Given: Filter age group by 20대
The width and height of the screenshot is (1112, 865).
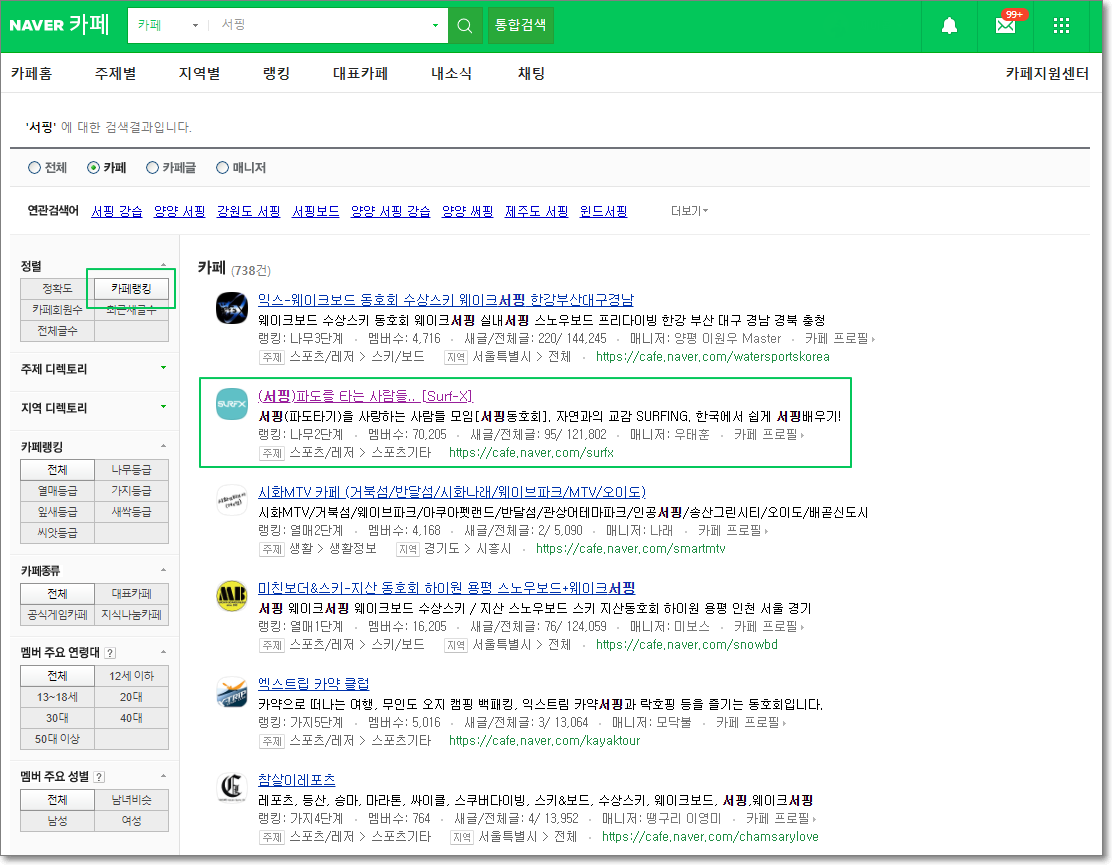Looking at the screenshot, I should pos(131,697).
